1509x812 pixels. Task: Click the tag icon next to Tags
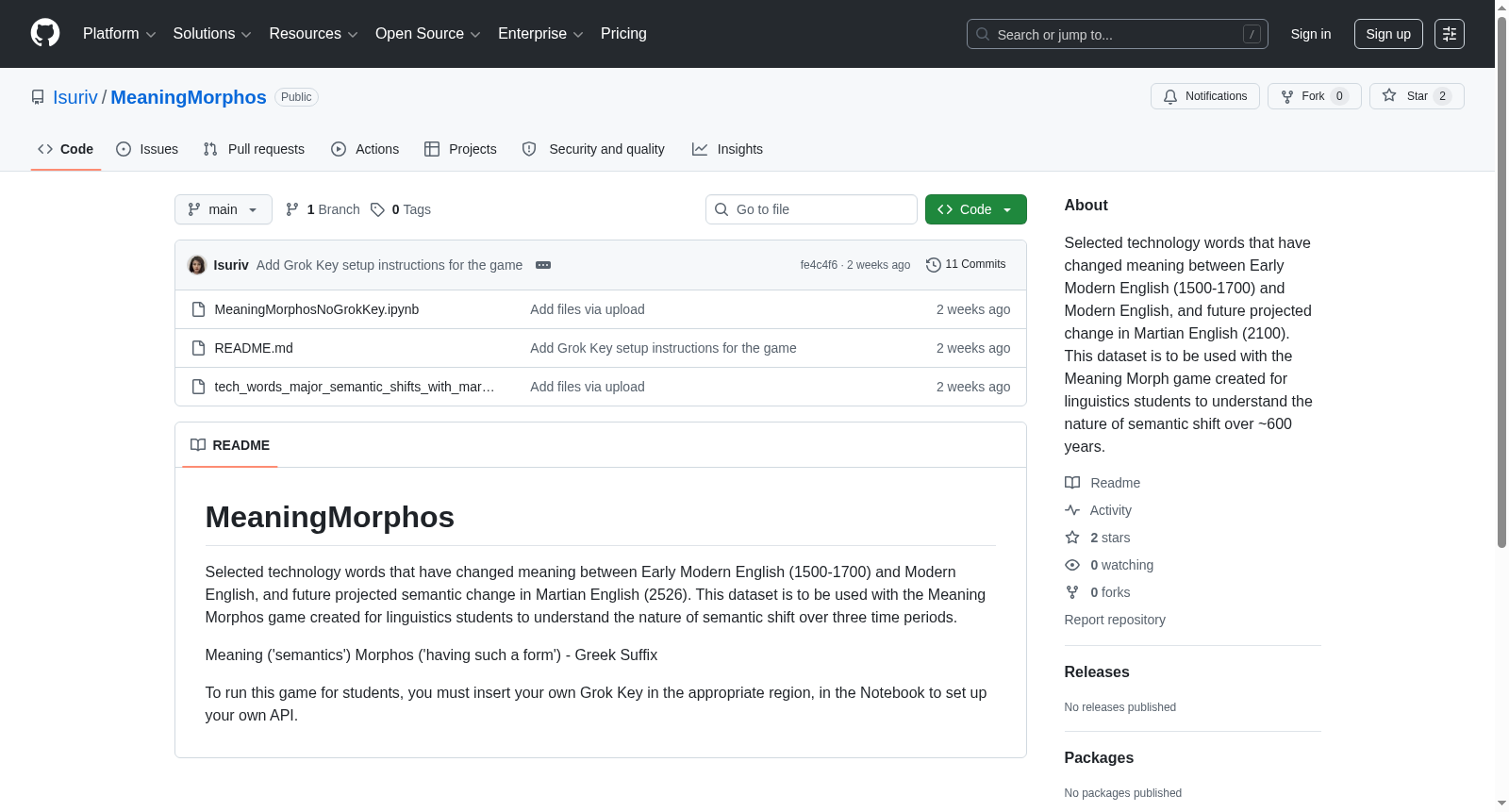point(377,209)
